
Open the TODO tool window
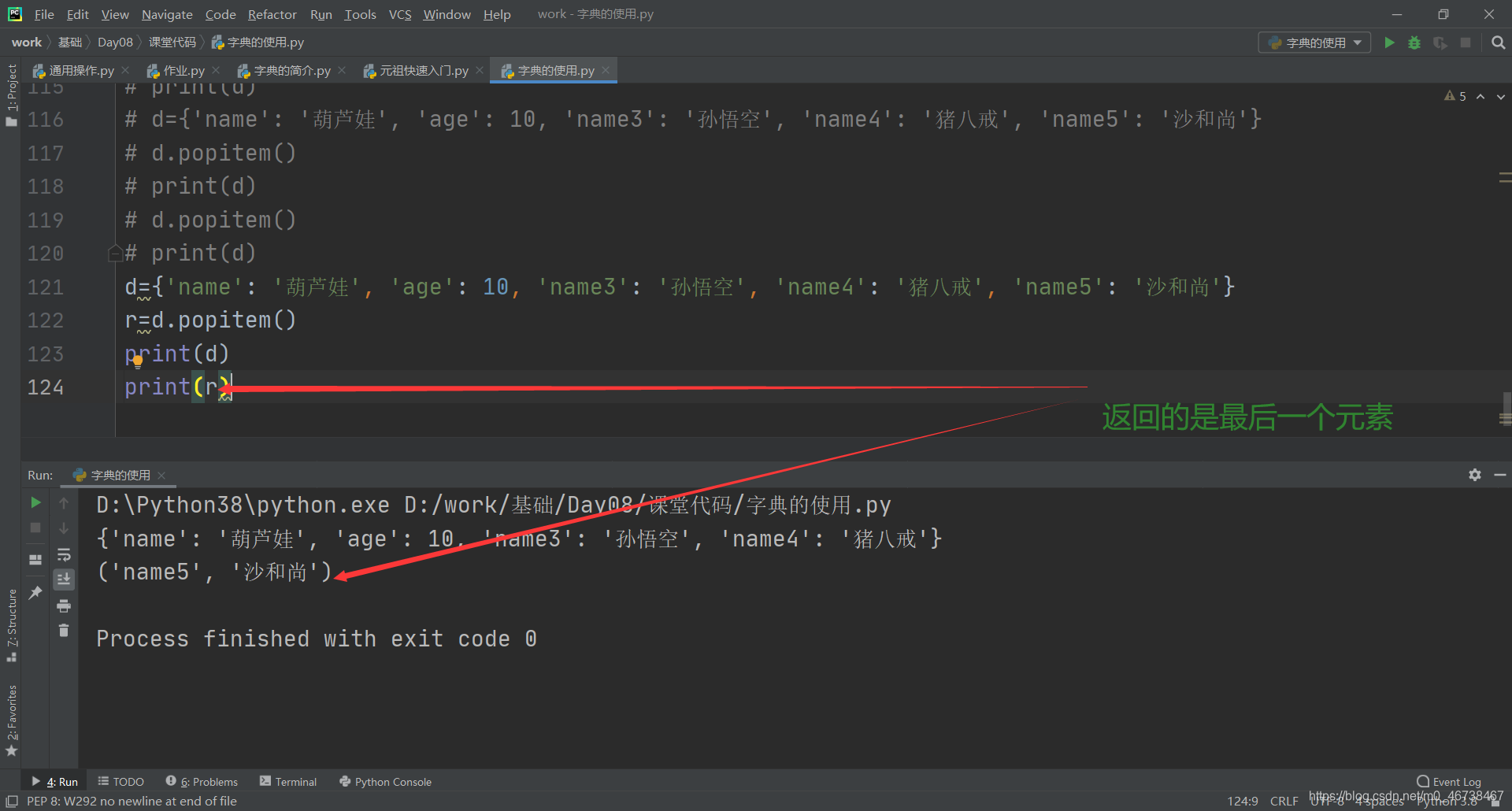(x=120, y=782)
